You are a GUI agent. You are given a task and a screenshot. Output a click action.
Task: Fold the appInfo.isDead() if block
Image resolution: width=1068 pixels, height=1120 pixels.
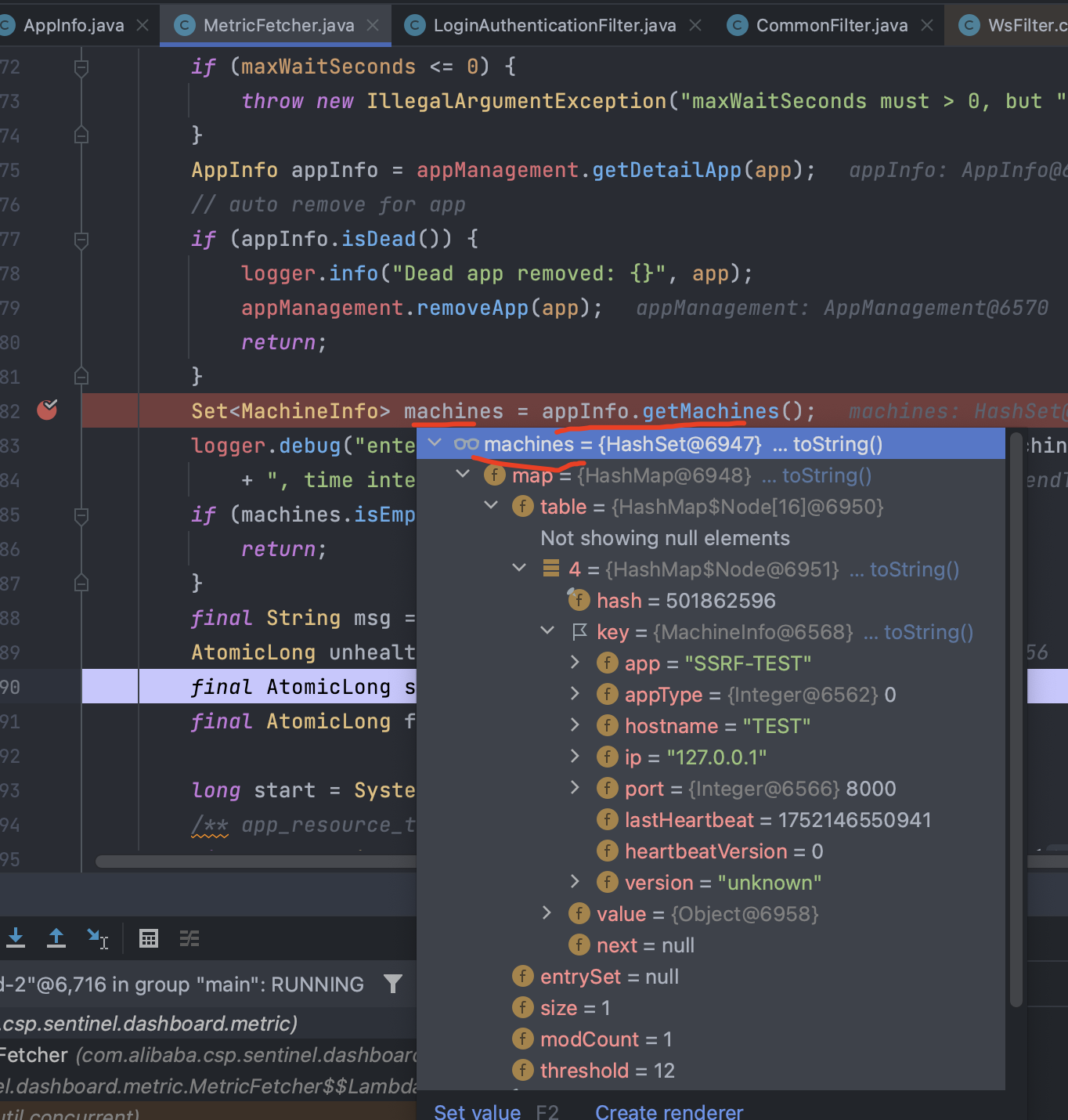[x=81, y=240]
